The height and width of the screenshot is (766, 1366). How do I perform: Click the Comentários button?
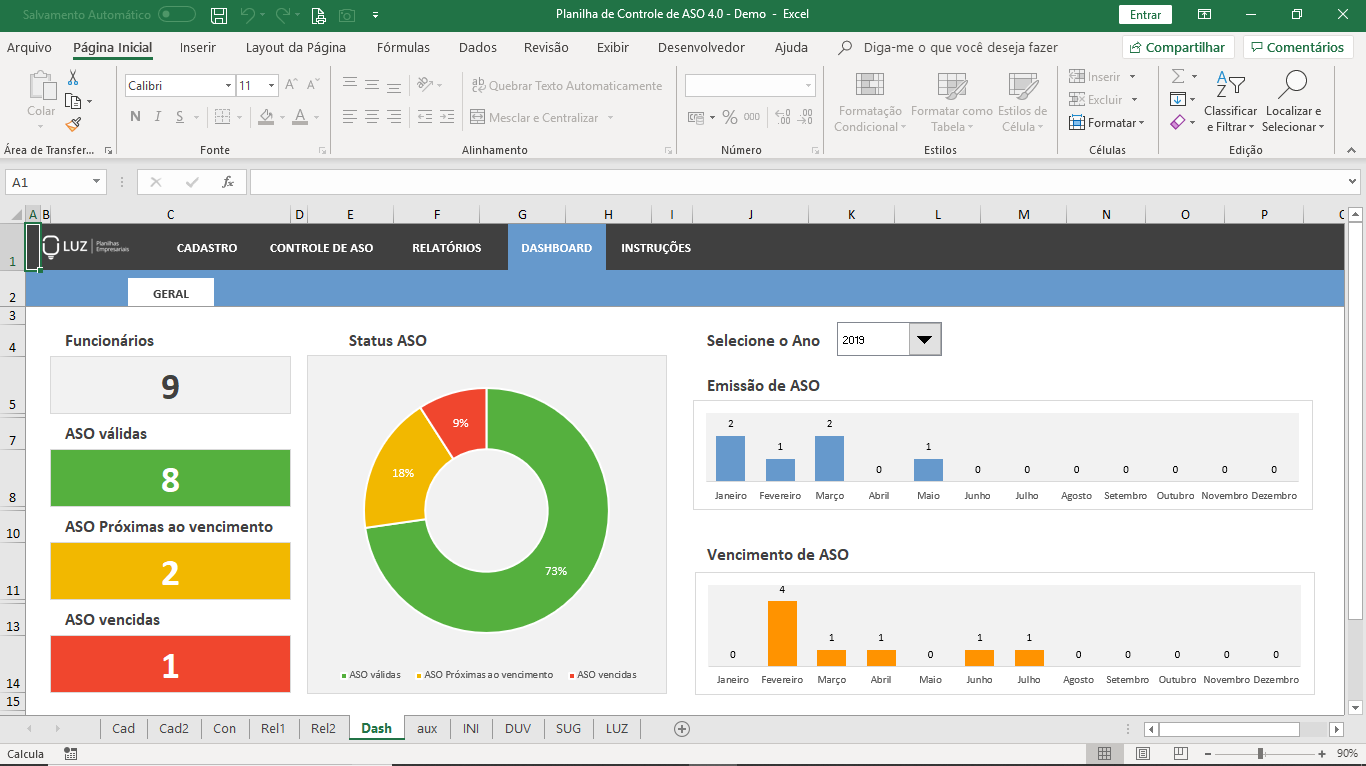tap(1298, 47)
